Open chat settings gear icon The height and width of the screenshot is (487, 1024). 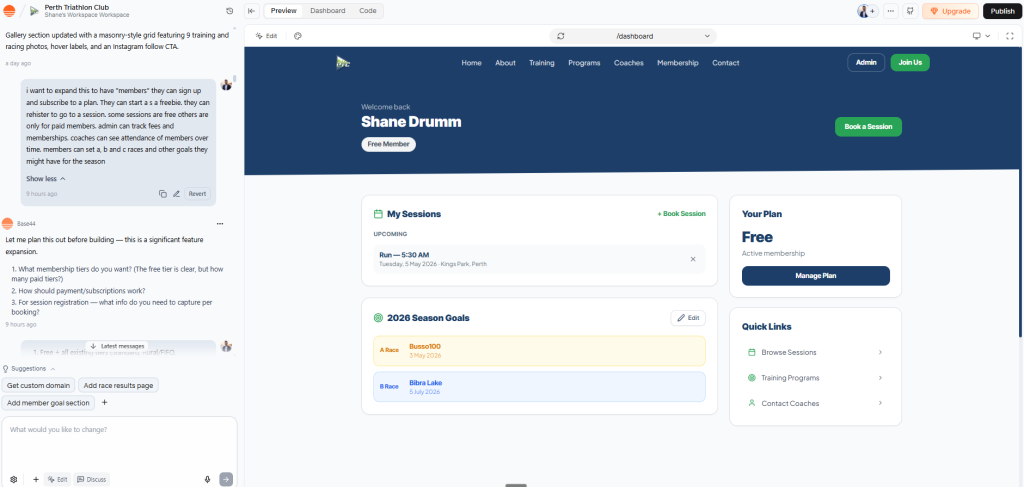click(14, 479)
